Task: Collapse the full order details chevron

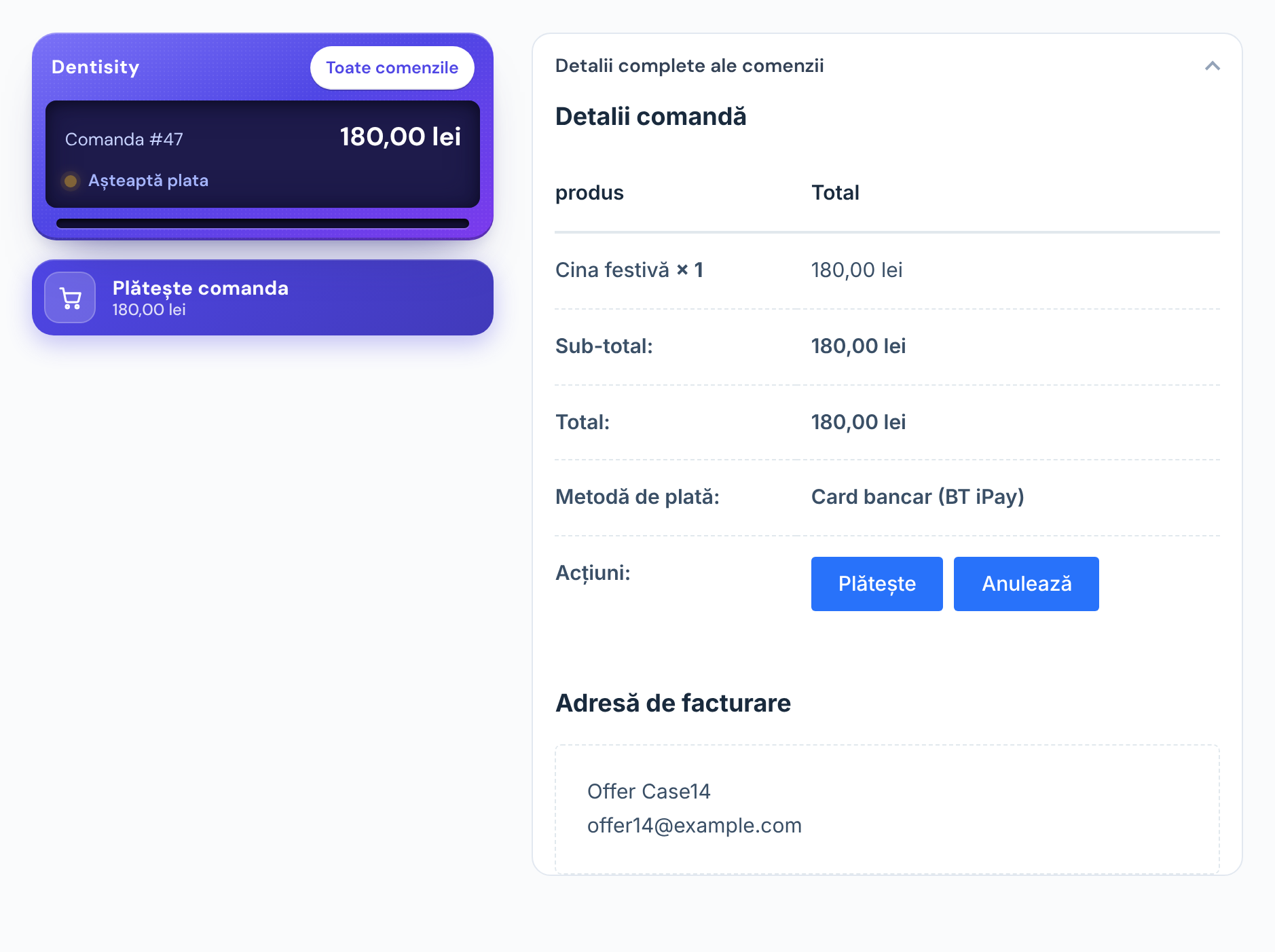Action: (1213, 66)
